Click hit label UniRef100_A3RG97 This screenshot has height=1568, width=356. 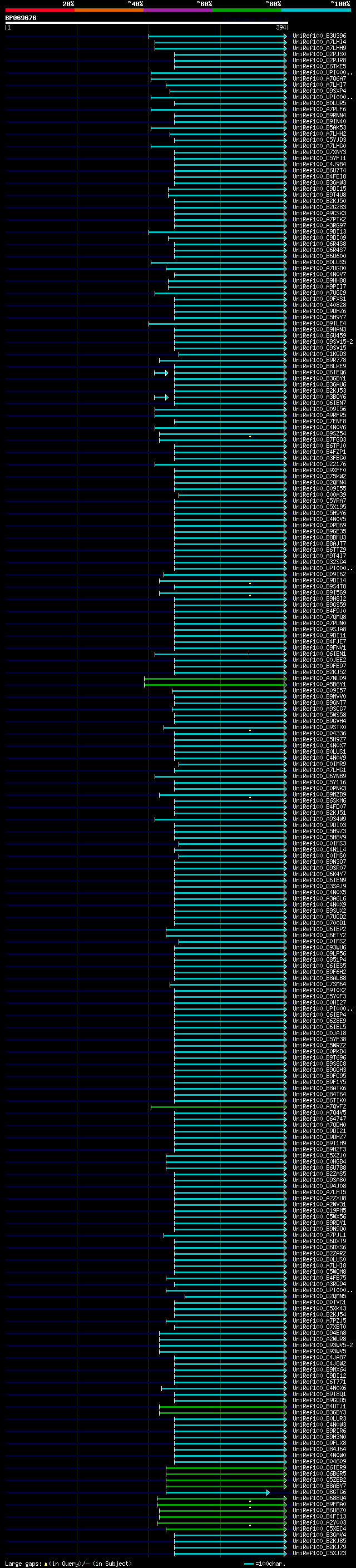[x=319, y=225]
